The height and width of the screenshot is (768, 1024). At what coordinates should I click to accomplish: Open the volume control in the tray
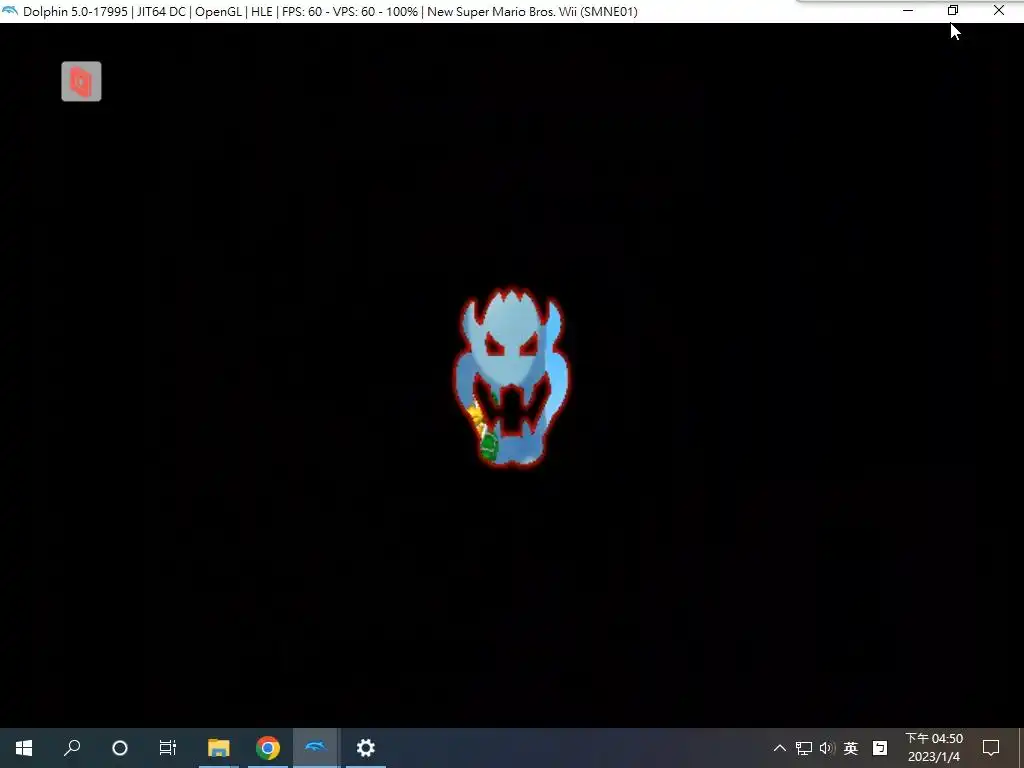tap(827, 748)
